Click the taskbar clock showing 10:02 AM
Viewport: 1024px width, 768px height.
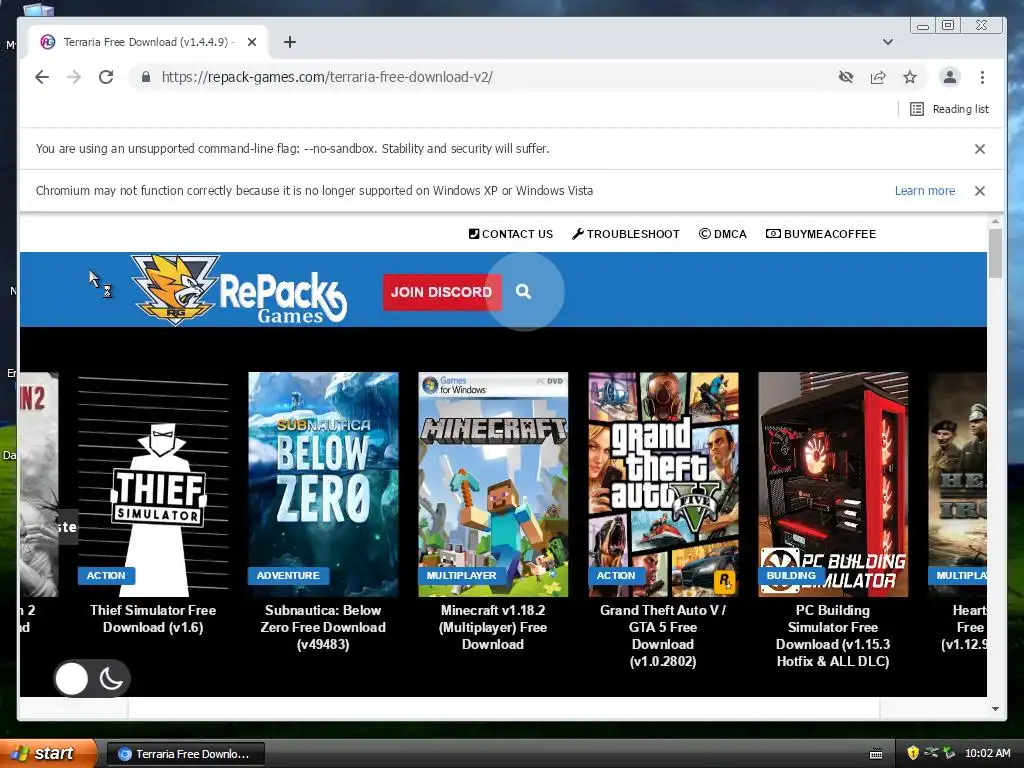click(987, 753)
